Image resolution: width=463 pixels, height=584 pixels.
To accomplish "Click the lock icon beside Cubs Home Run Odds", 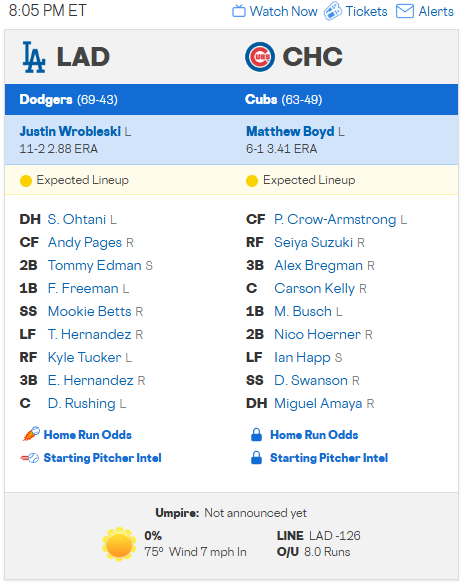I will [256, 435].
